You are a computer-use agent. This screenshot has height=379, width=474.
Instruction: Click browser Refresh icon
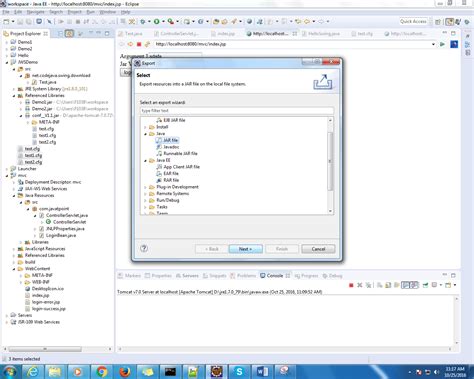pyautogui.click(x=147, y=44)
